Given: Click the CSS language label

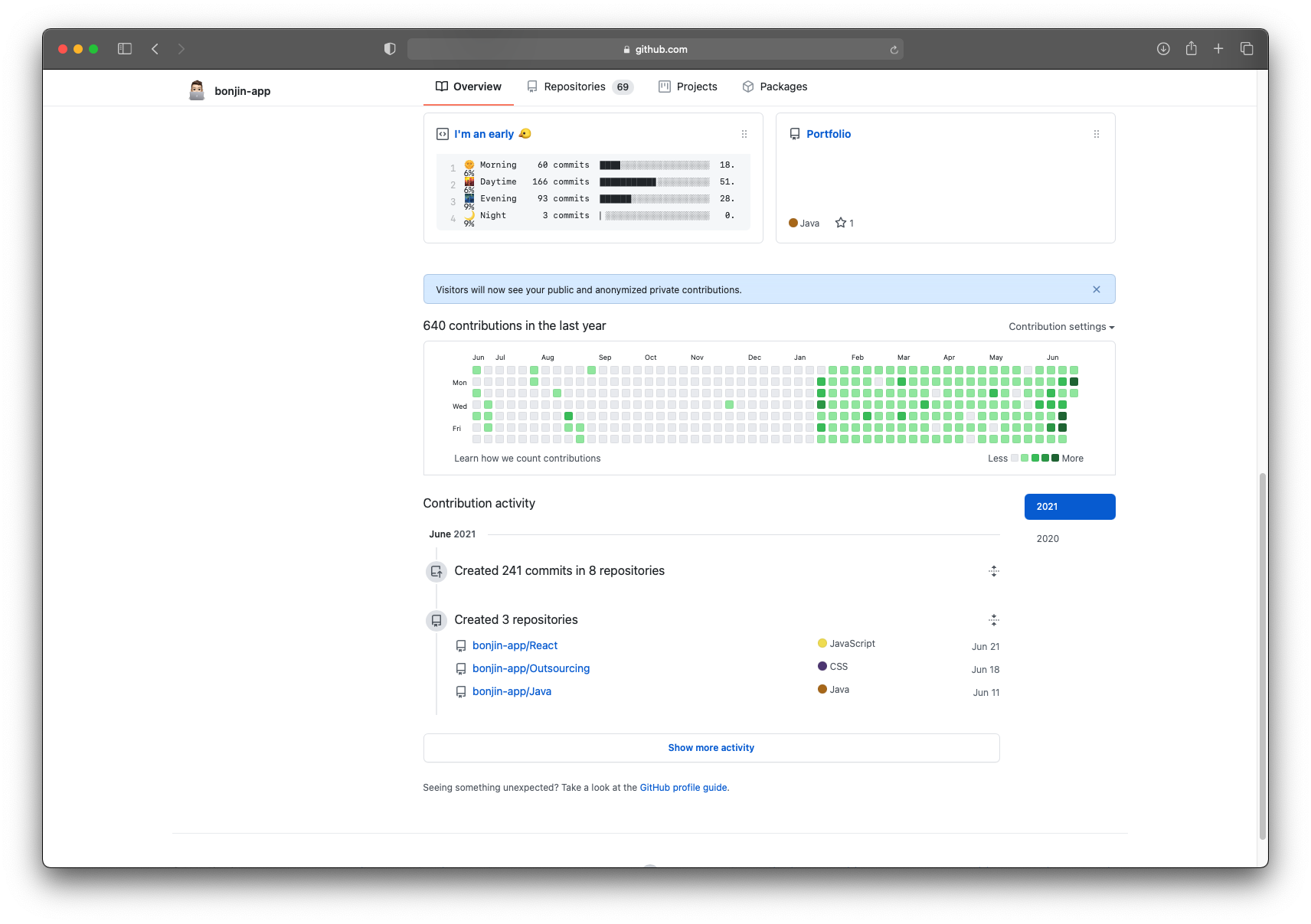Looking at the screenshot, I should coord(839,667).
